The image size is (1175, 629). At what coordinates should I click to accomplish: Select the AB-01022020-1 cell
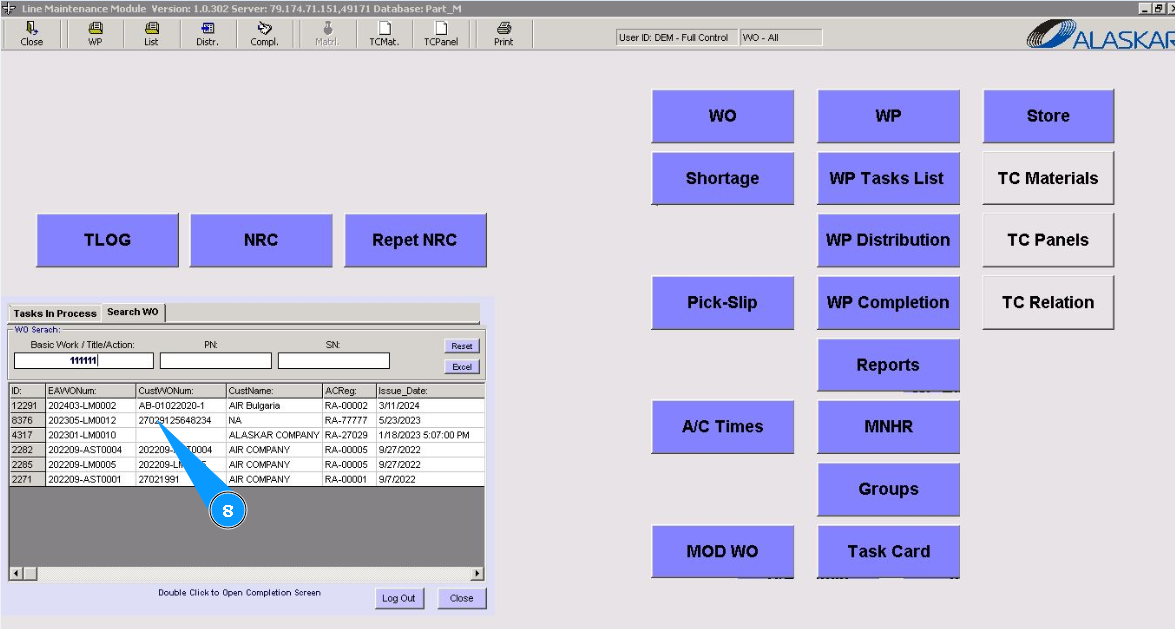coord(181,406)
